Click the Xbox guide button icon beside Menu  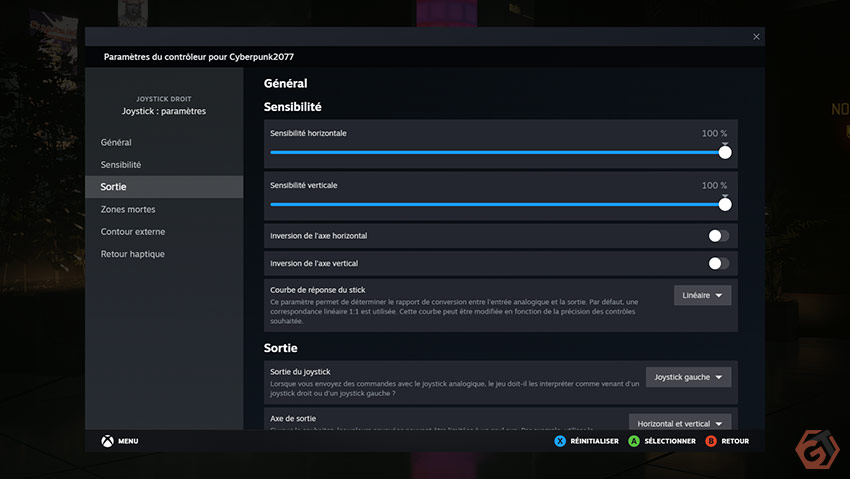107,441
